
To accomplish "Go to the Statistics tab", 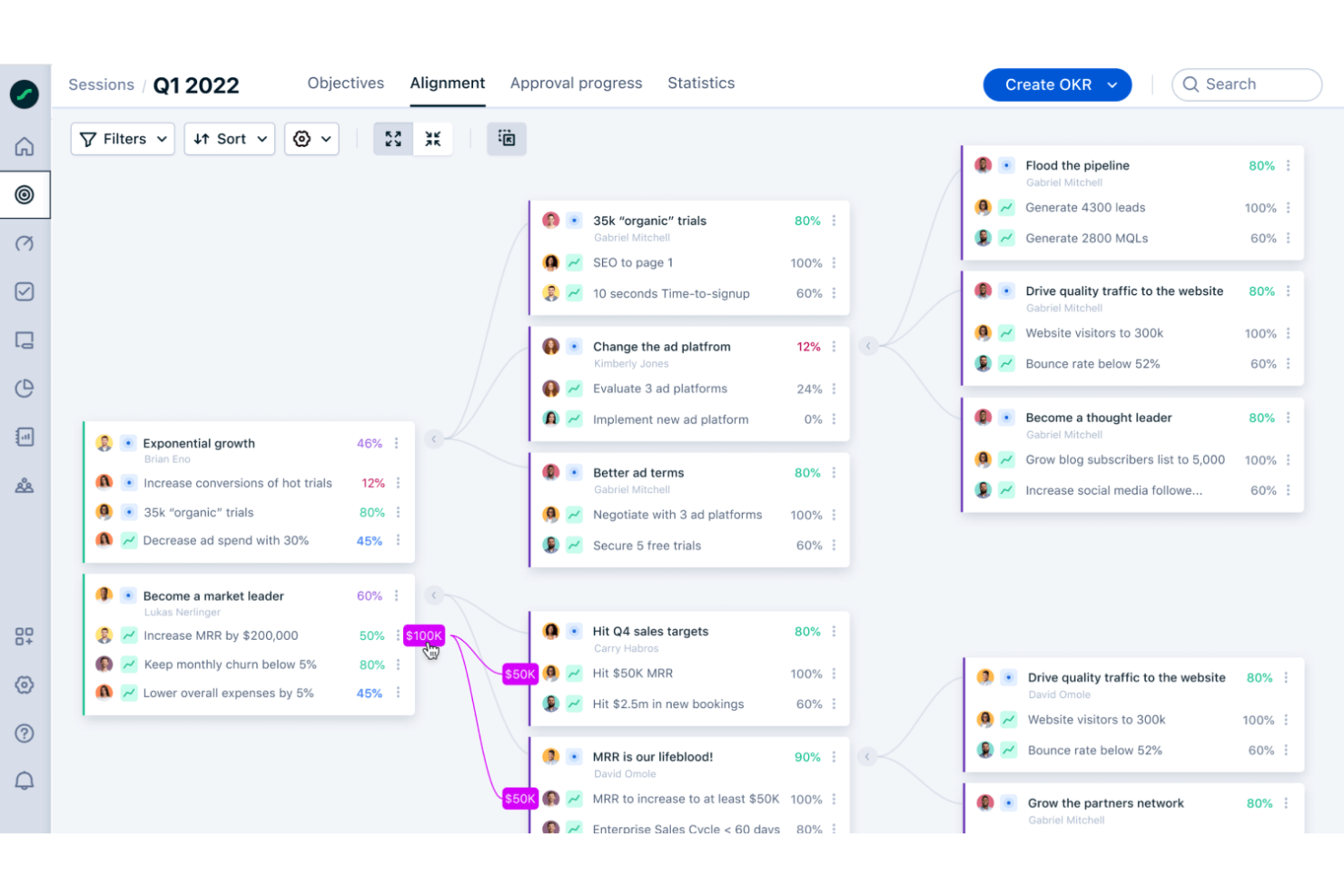I will coord(700,84).
